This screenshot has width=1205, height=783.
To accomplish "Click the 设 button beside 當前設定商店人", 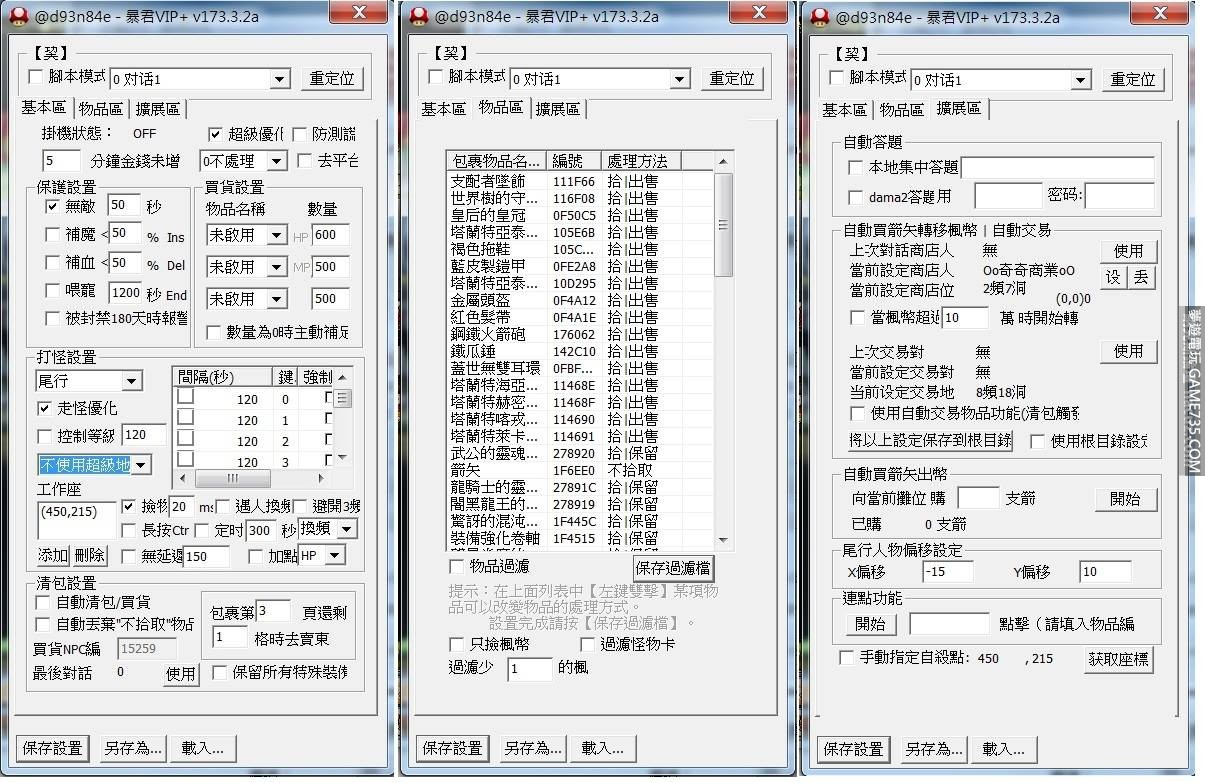I will click(x=1113, y=278).
